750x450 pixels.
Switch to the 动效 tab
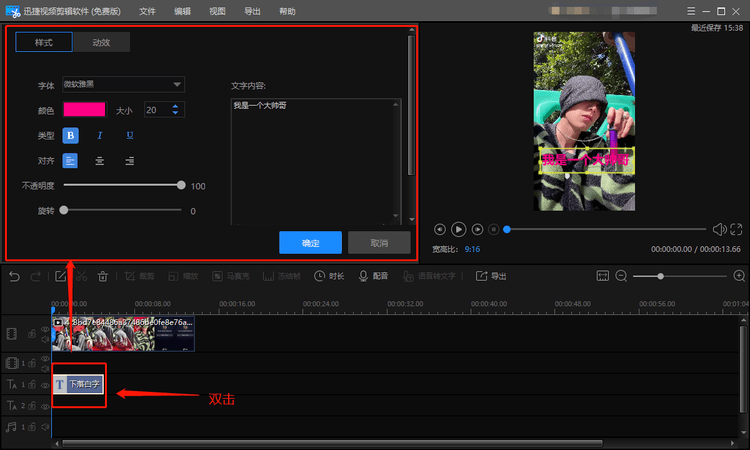point(101,43)
